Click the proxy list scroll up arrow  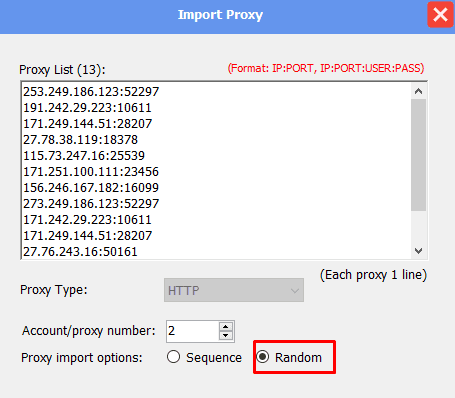418,91
